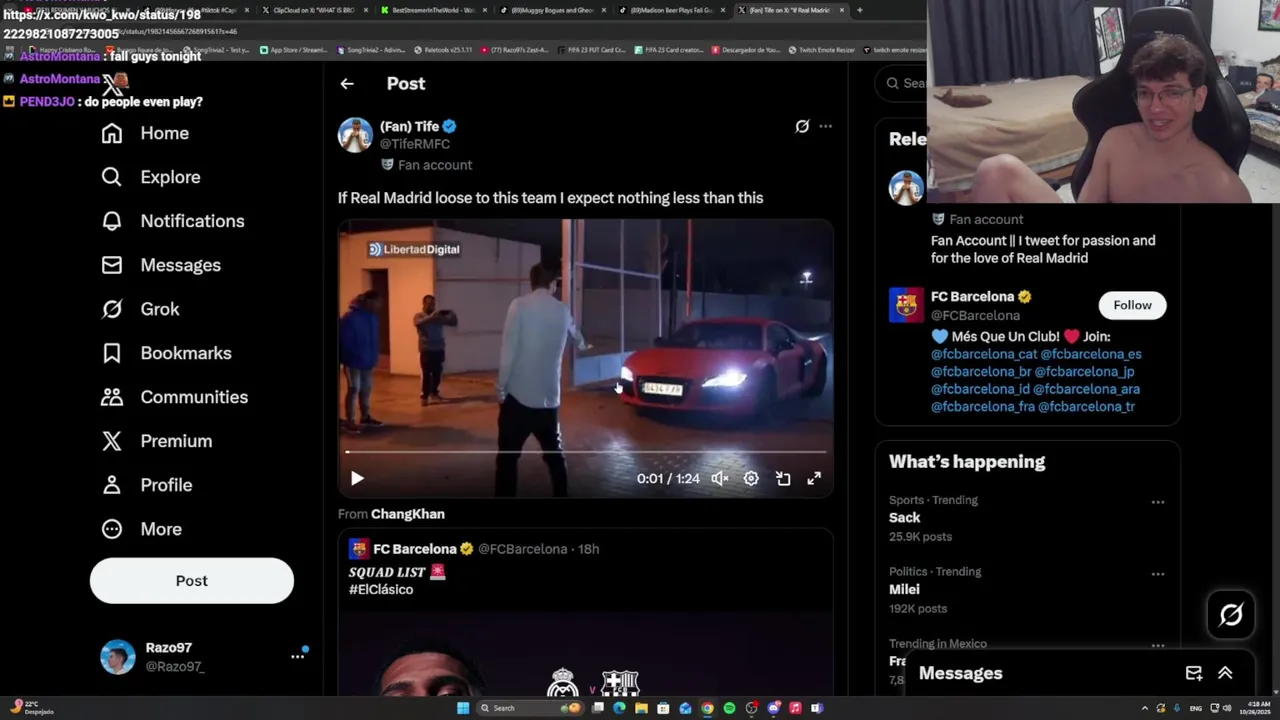The width and height of the screenshot is (1280, 720).
Task: Open Notifications from sidebar
Action: [173, 221]
